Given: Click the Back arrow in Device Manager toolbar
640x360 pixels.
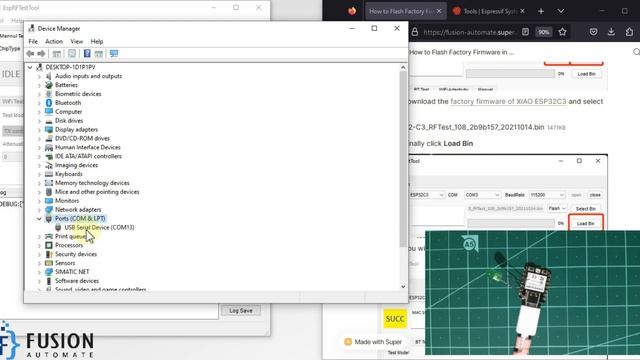Looking at the screenshot, I should click(x=30, y=53).
